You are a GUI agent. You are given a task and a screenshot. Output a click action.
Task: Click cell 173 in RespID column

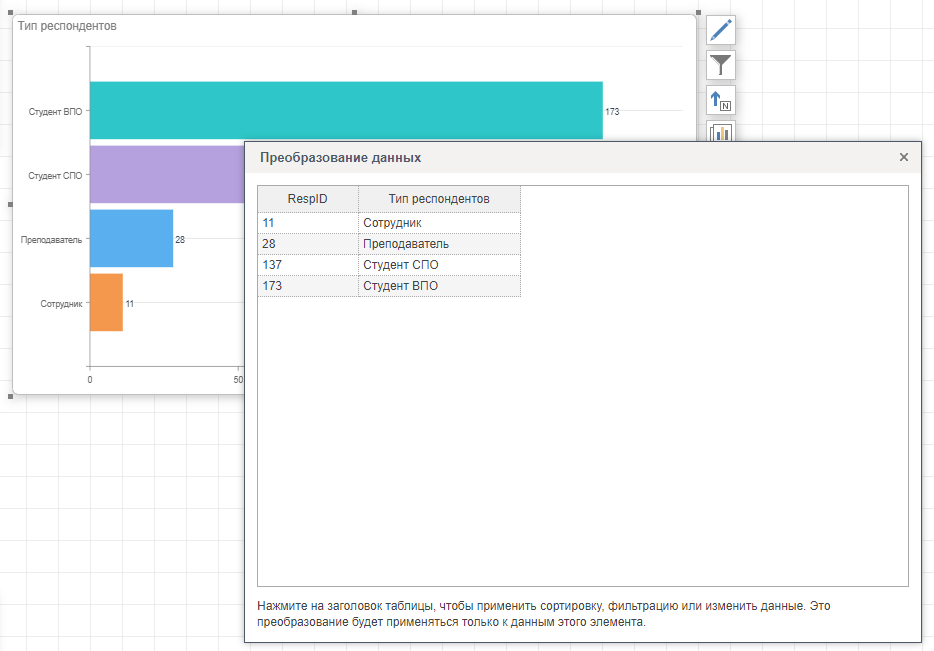point(307,286)
